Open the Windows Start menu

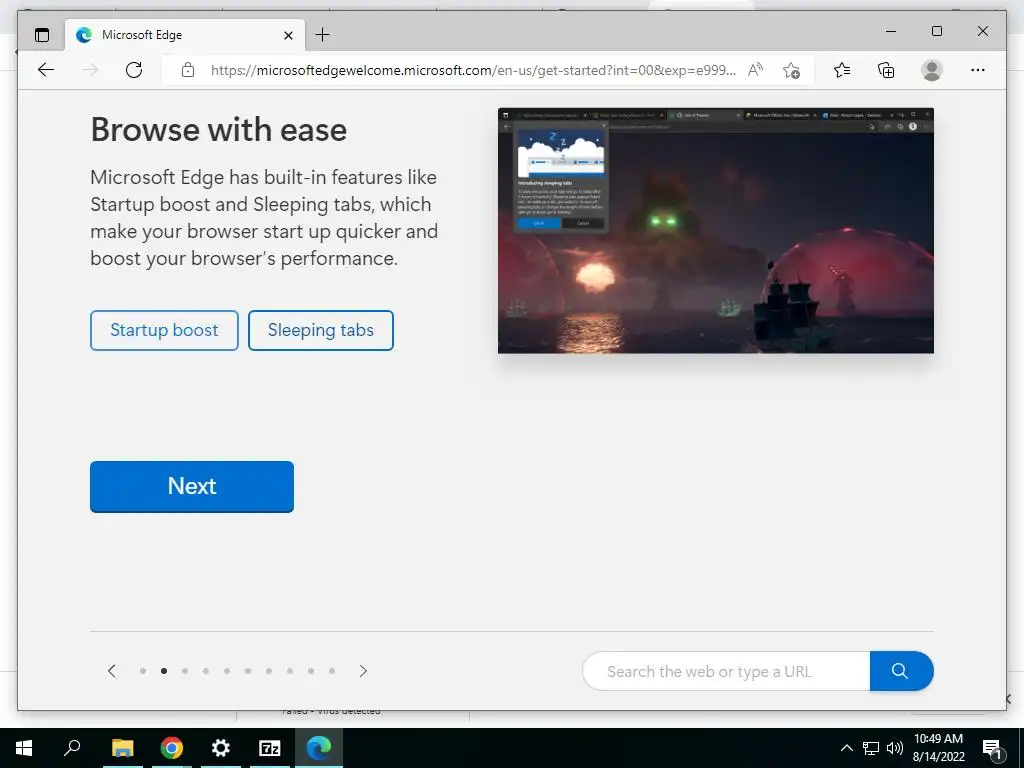[24, 748]
